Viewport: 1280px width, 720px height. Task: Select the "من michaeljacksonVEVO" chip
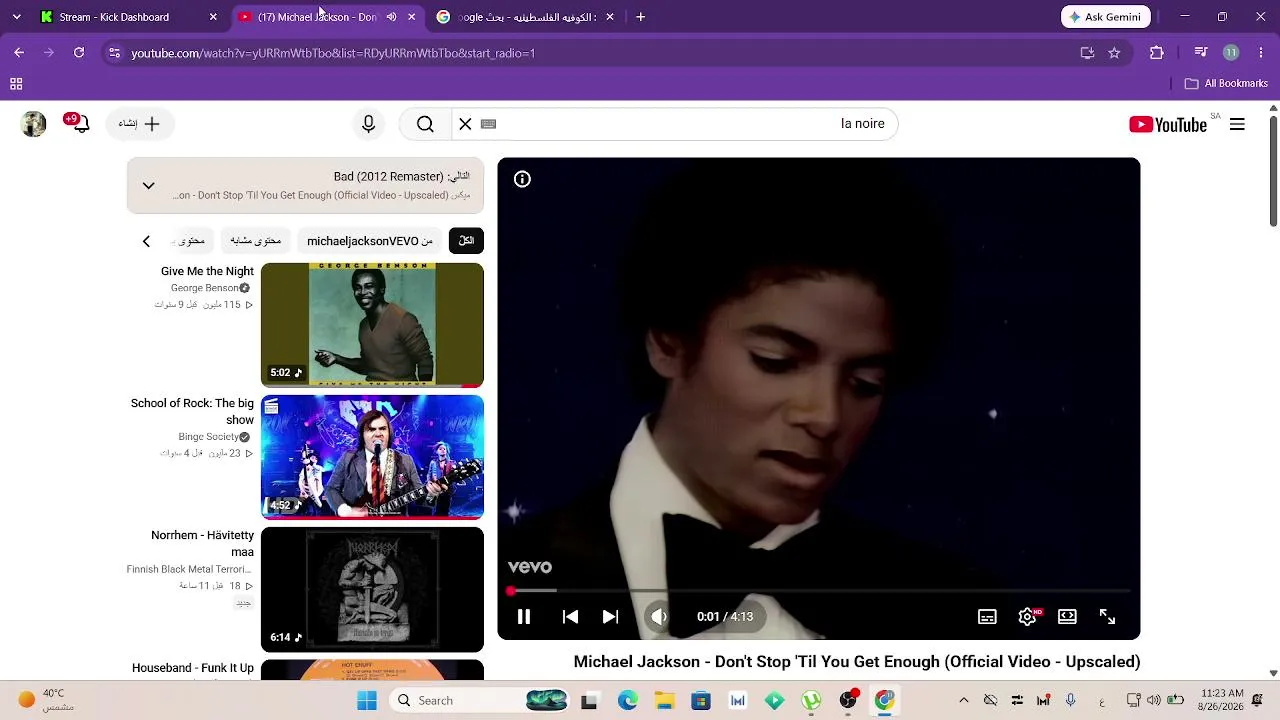point(370,241)
